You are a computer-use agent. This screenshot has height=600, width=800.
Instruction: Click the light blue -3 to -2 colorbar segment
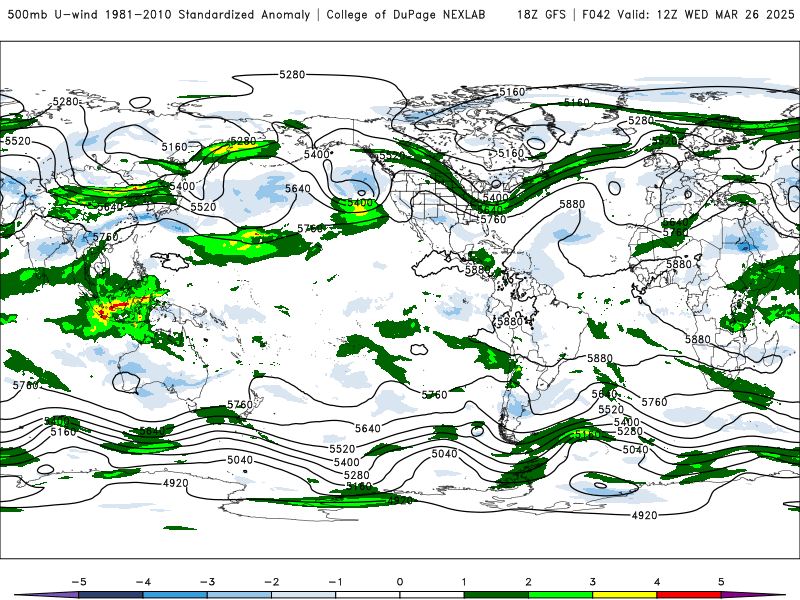coord(239,595)
